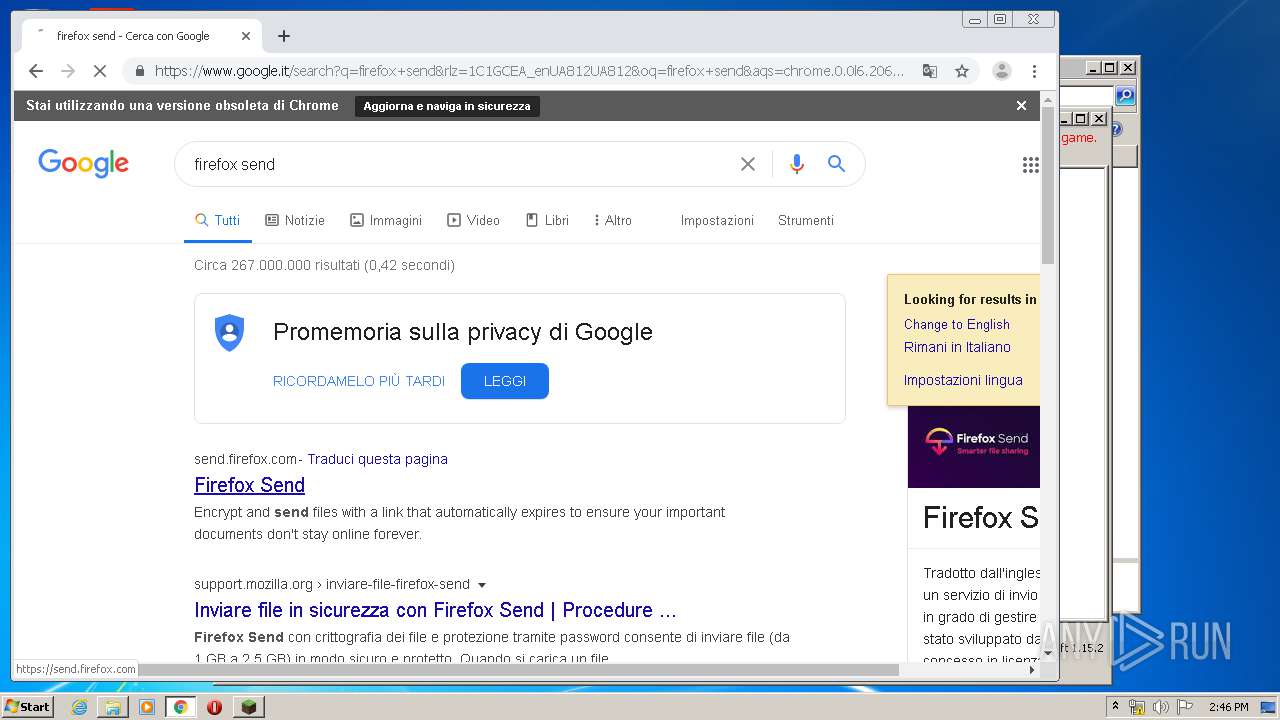Screen dimensions: 1280x720
Task: Click the Firefox Send logo thumbnail
Action: pyautogui.click(x=974, y=446)
